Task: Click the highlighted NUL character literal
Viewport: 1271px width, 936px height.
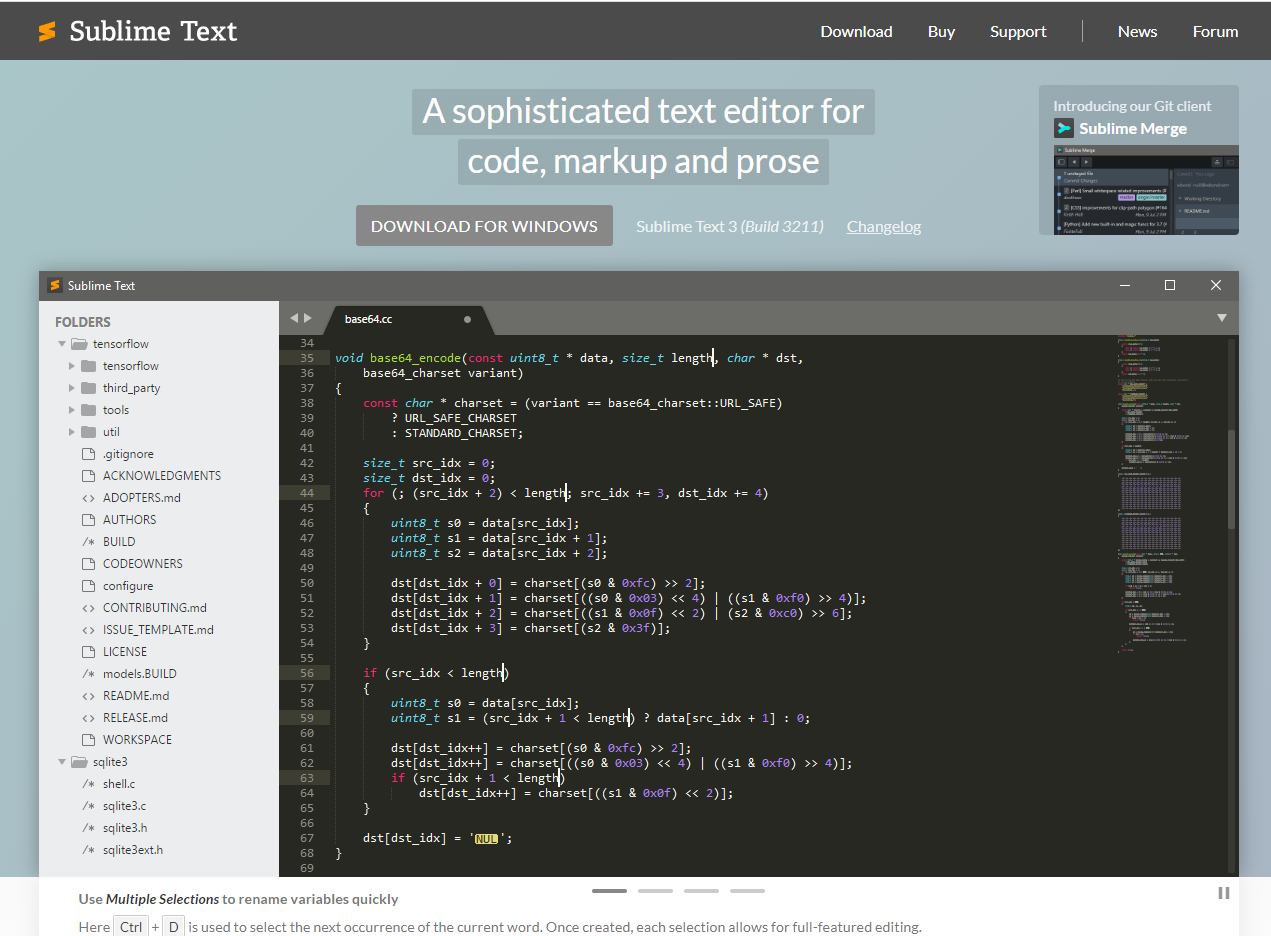Action: 487,838
